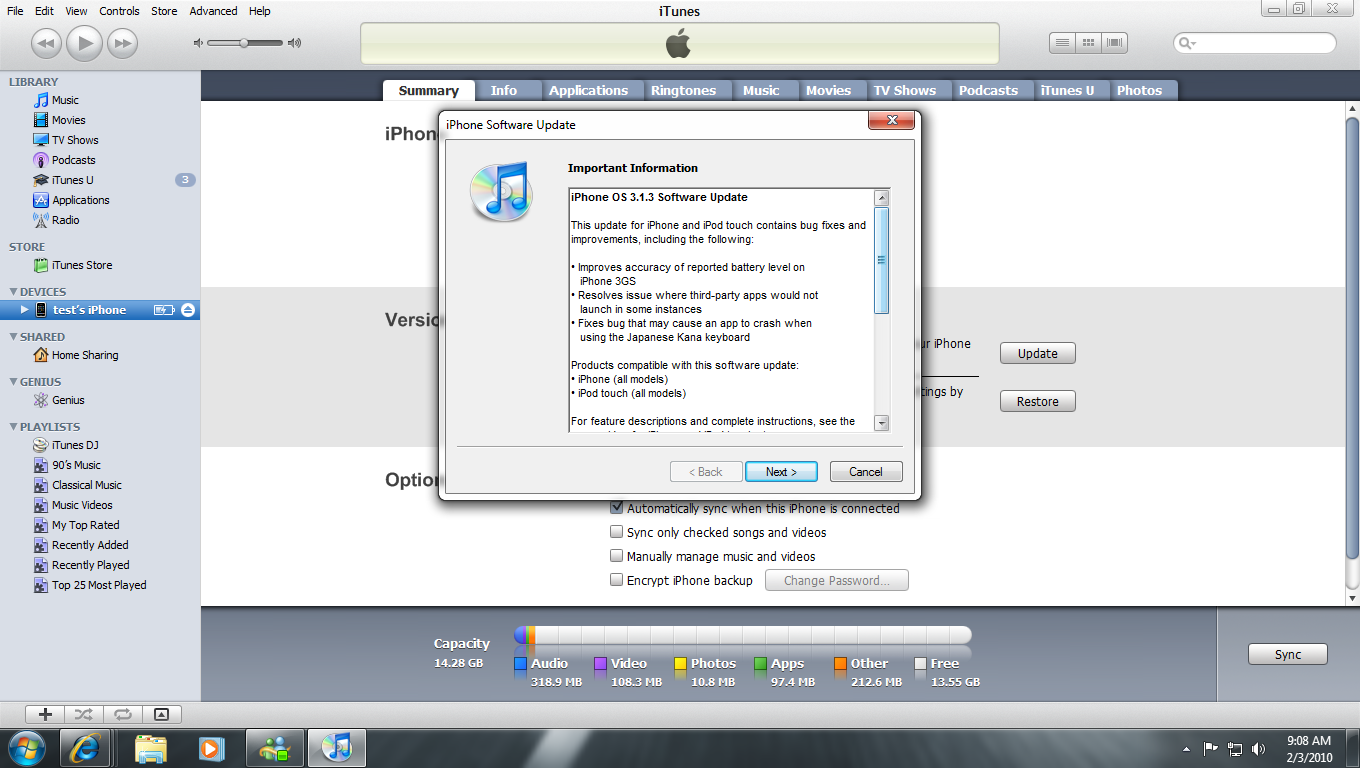This screenshot has height=768, width=1360.
Task: Click the Next track button
Action: [x=122, y=43]
